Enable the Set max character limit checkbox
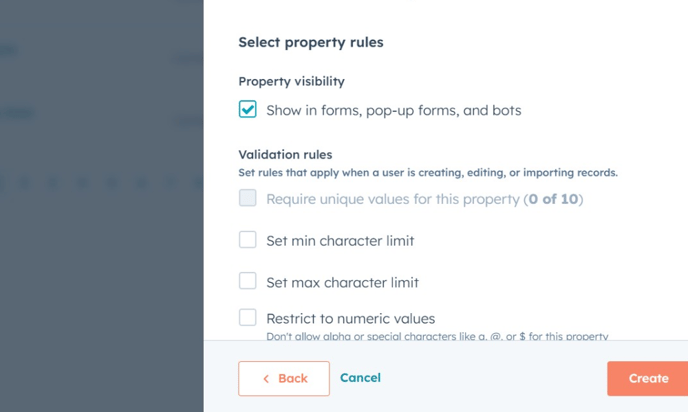This screenshot has height=412, width=688. 248,282
